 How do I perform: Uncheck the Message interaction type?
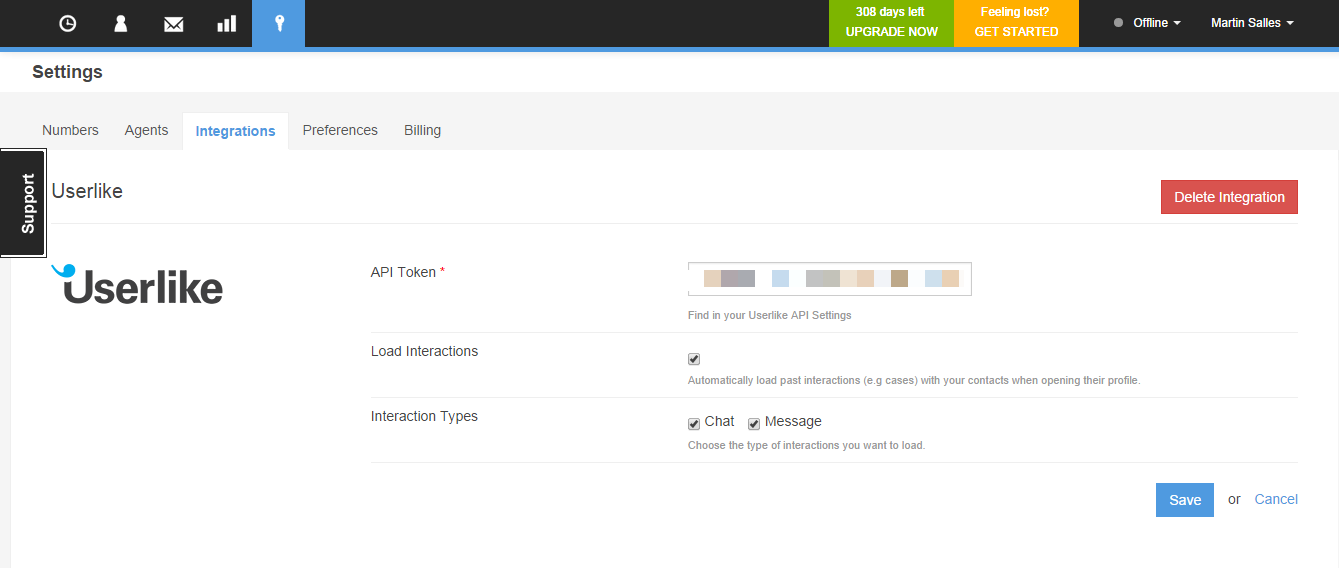pos(754,423)
